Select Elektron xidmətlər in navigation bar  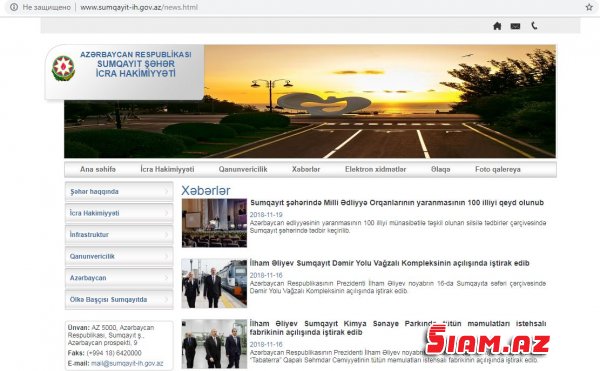[375, 169]
